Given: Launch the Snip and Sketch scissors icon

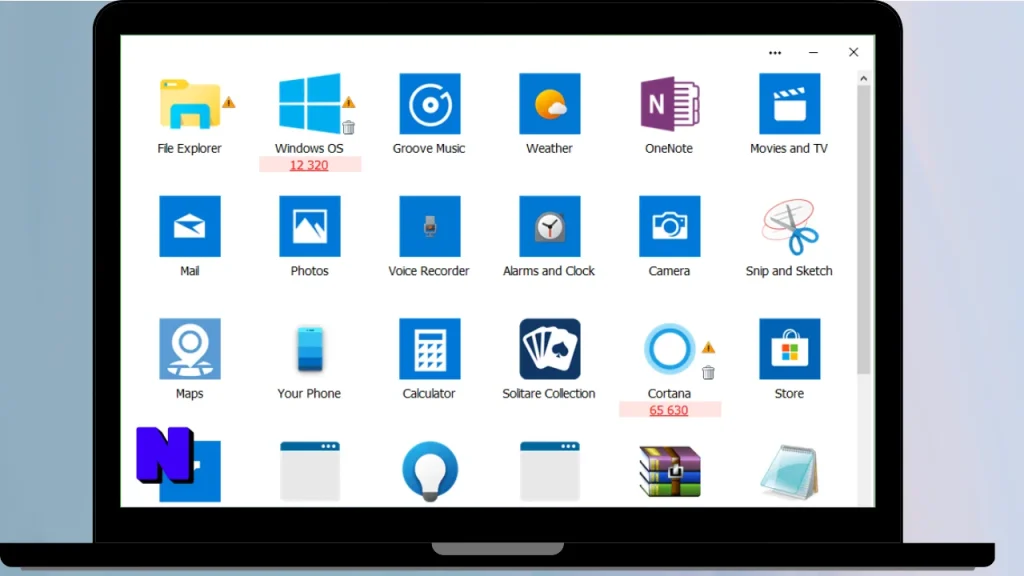Looking at the screenshot, I should pos(790,227).
